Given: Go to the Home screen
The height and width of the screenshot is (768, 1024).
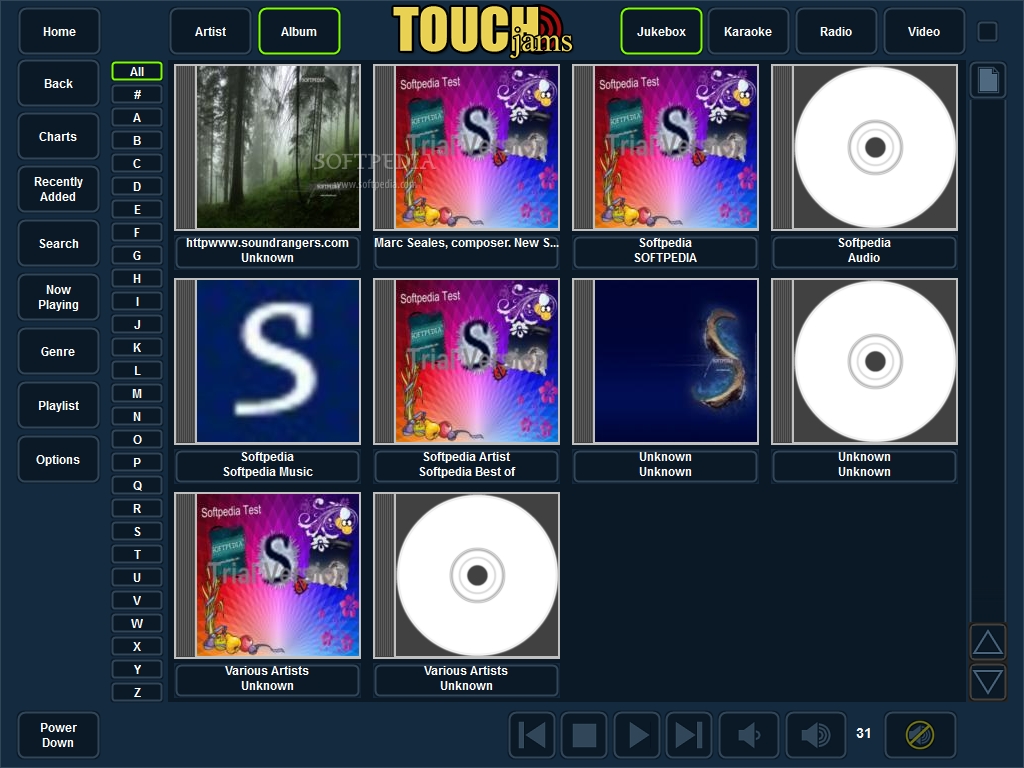Looking at the screenshot, I should 59,31.
